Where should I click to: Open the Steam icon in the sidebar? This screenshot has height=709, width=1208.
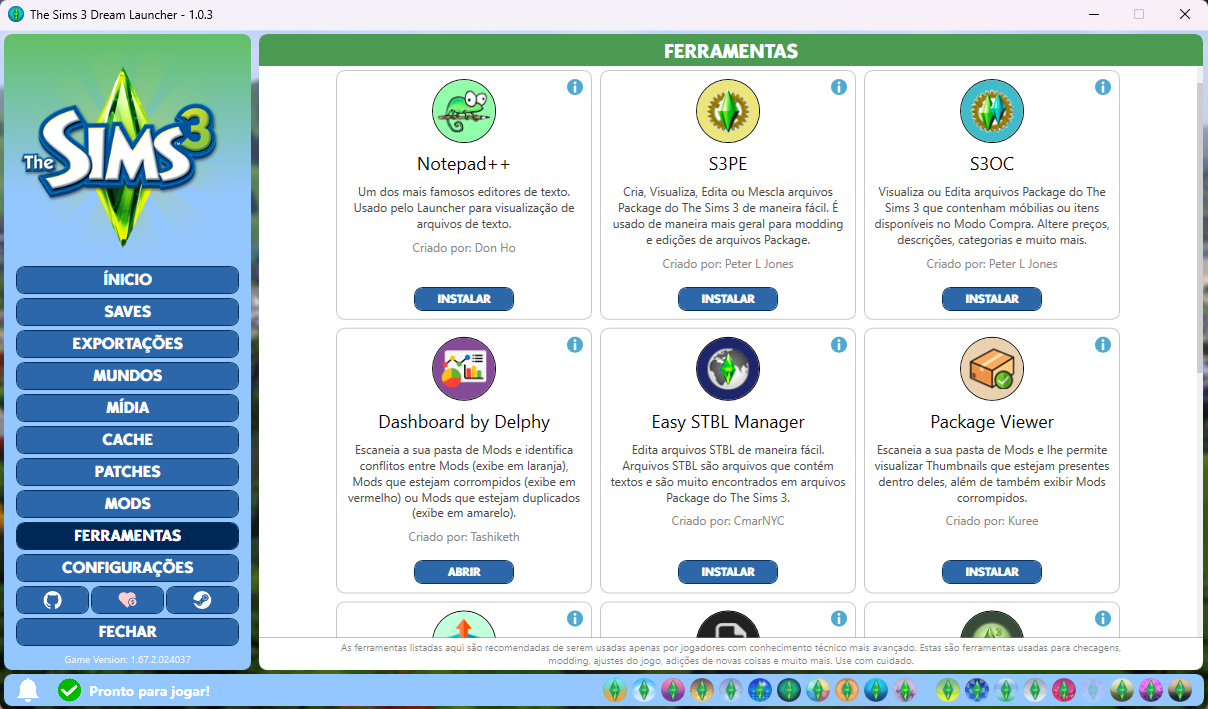pos(202,600)
